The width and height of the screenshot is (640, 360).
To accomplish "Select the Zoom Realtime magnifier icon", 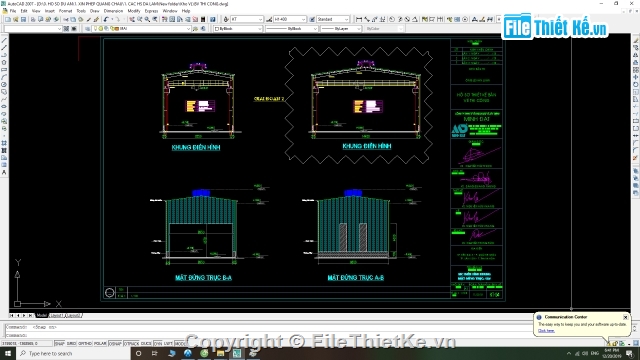I will (140, 19).
